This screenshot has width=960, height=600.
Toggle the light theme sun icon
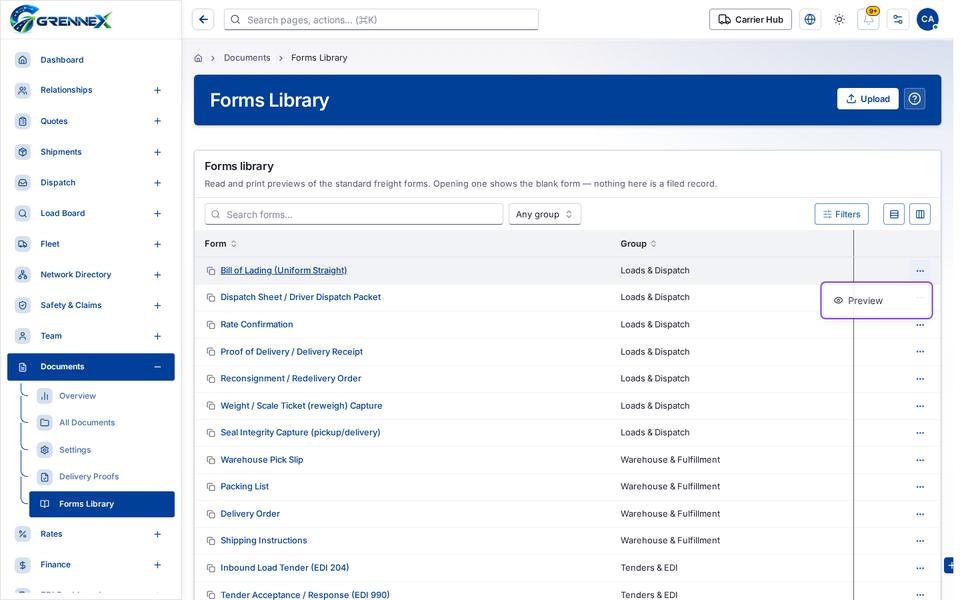click(x=839, y=20)
